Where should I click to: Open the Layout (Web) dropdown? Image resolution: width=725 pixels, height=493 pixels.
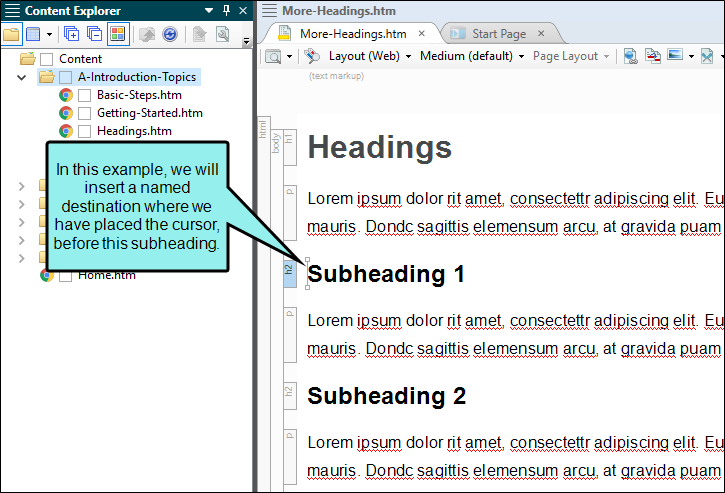pyautogui.click(x=369, y=56)
